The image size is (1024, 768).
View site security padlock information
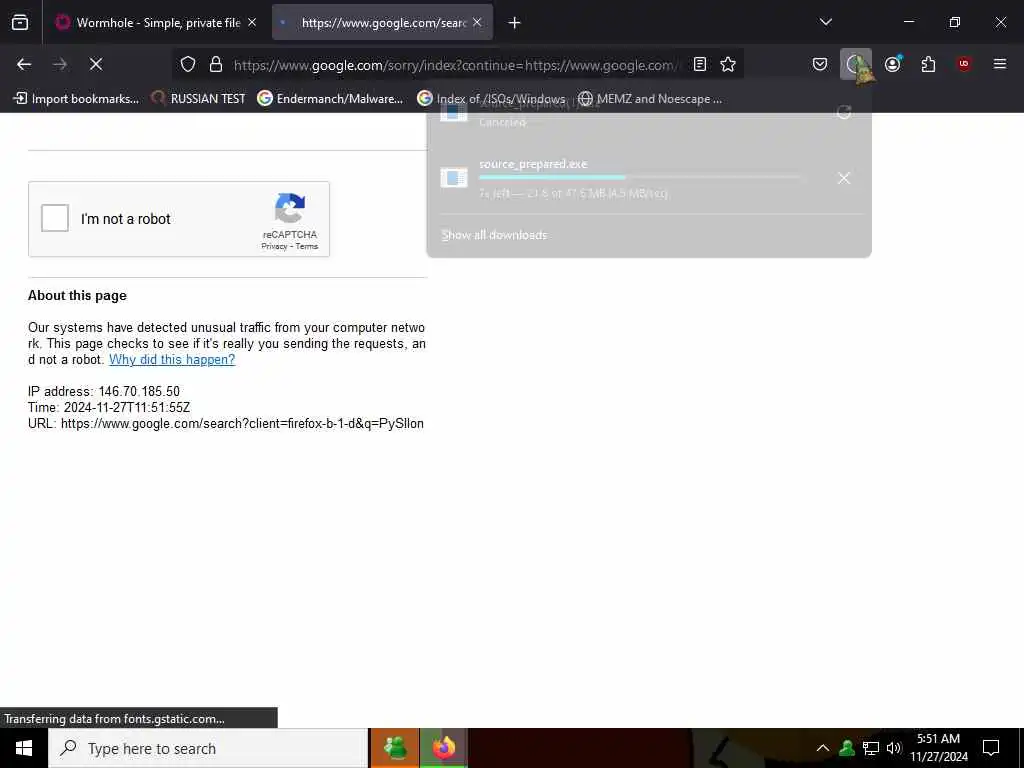[216, 64]
